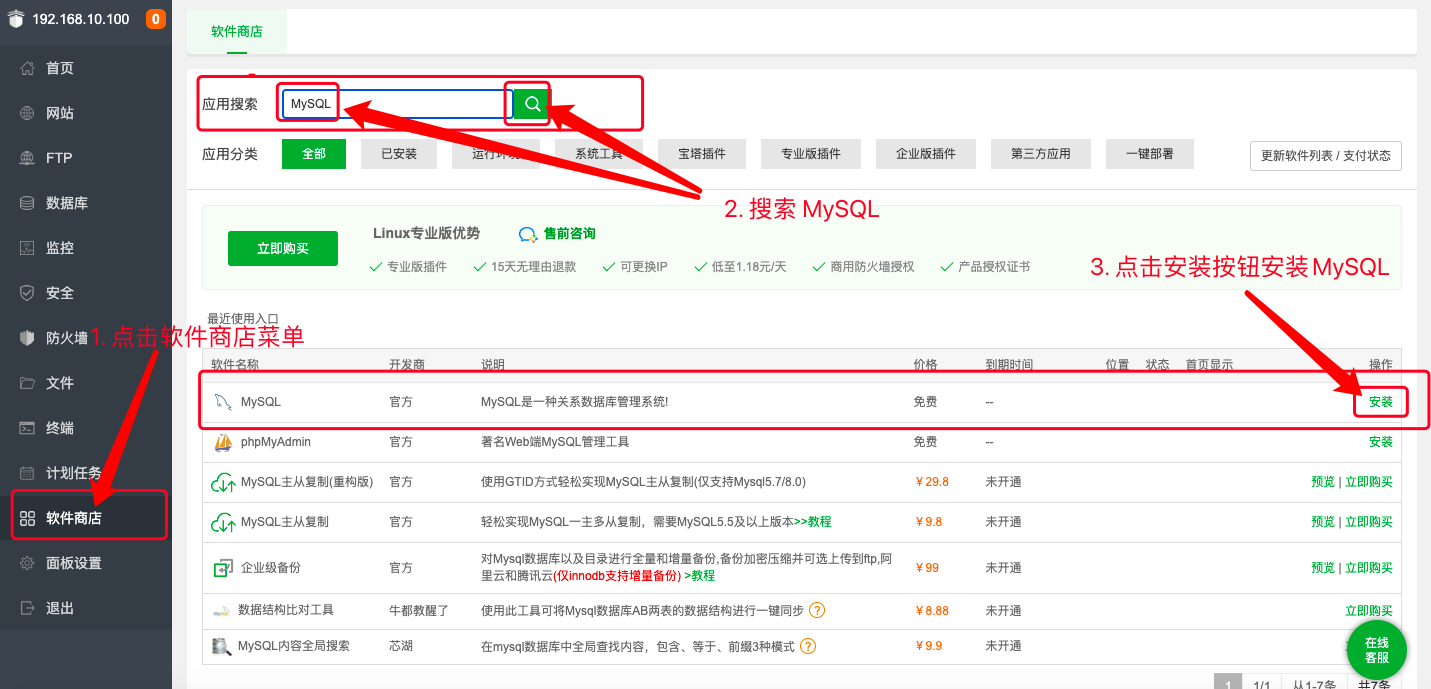
Task: Click the website globe icon
Action: click(x=28, y=113)
